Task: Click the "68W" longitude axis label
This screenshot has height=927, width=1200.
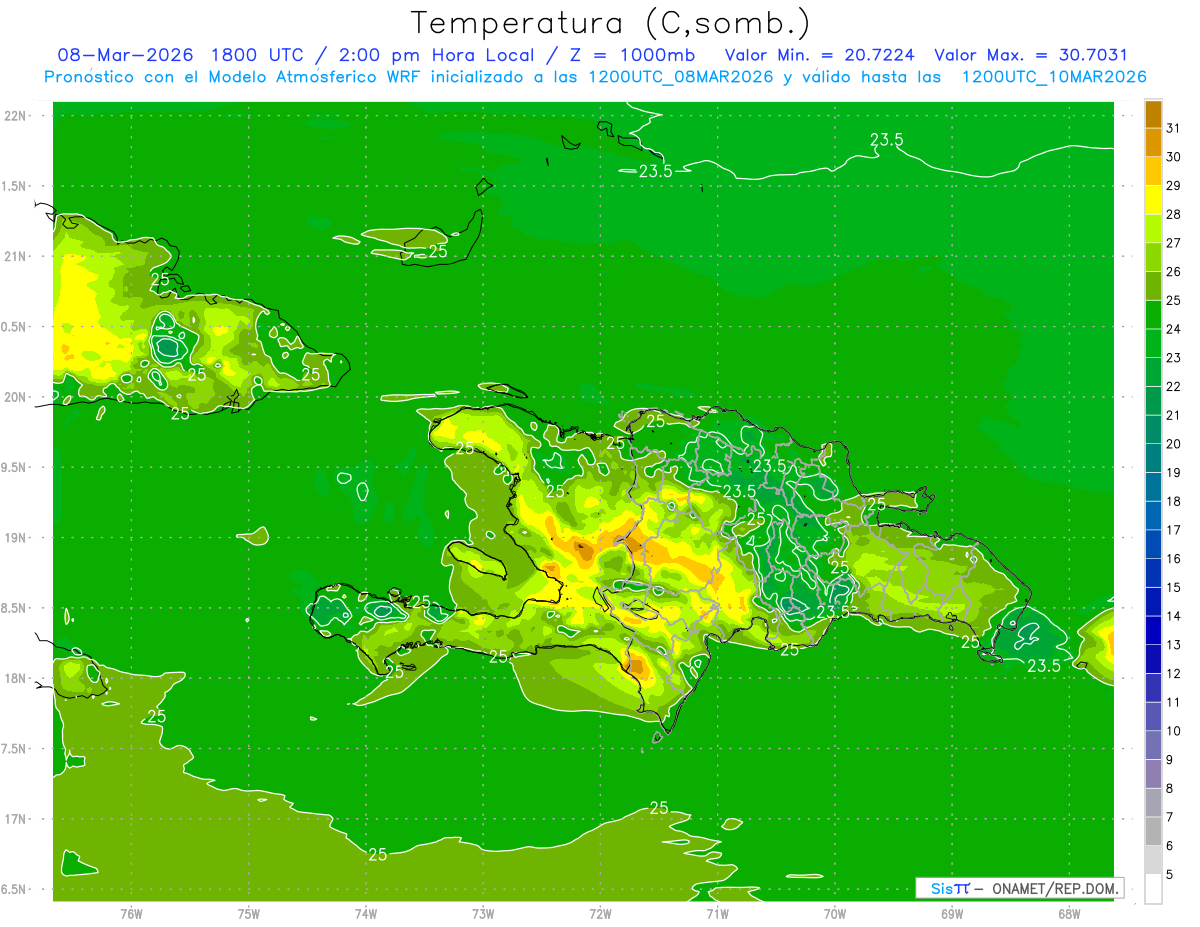Action: tap(1069, 914)
